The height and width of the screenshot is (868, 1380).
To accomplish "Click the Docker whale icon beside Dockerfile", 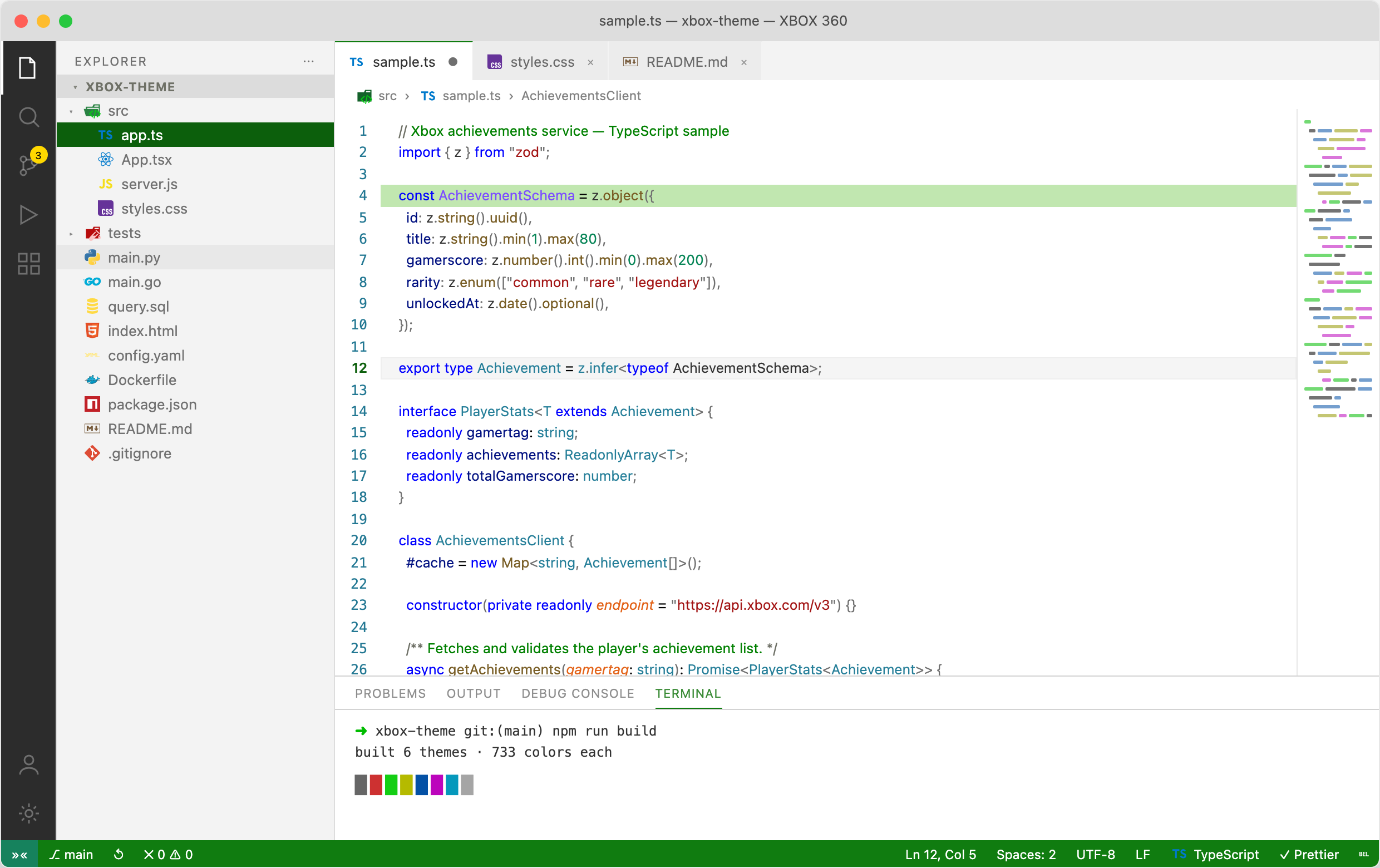I will click(92, 379).
